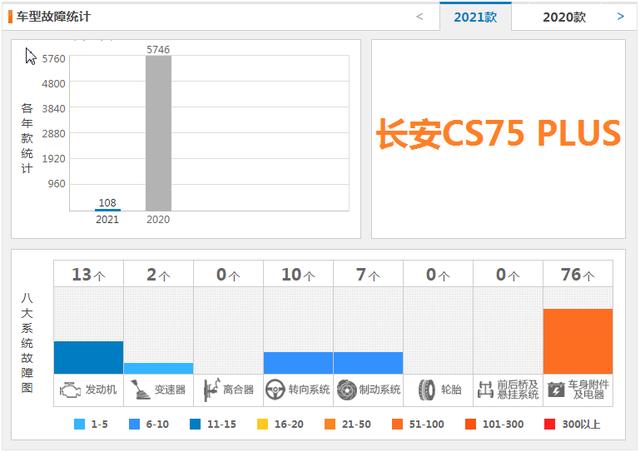Viewport: 640px width, 452px height.
Task: Click the 离合器 label
Action: tap(238, 390)
